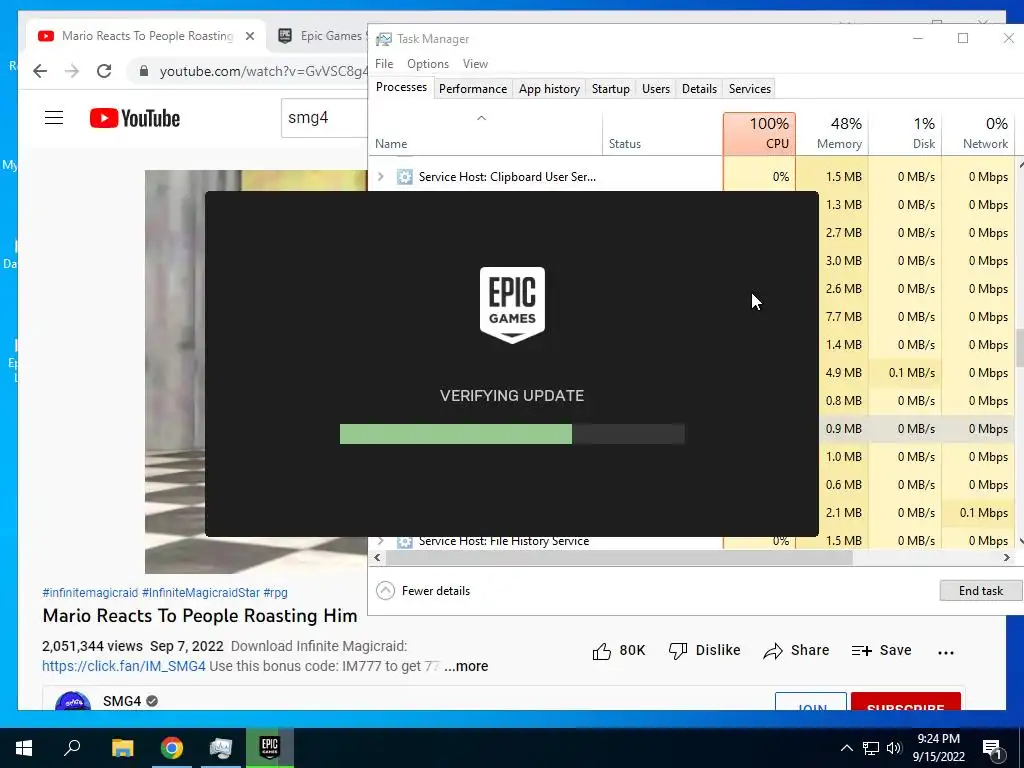Open File Explorer from the taskbar

coord(122,748)
